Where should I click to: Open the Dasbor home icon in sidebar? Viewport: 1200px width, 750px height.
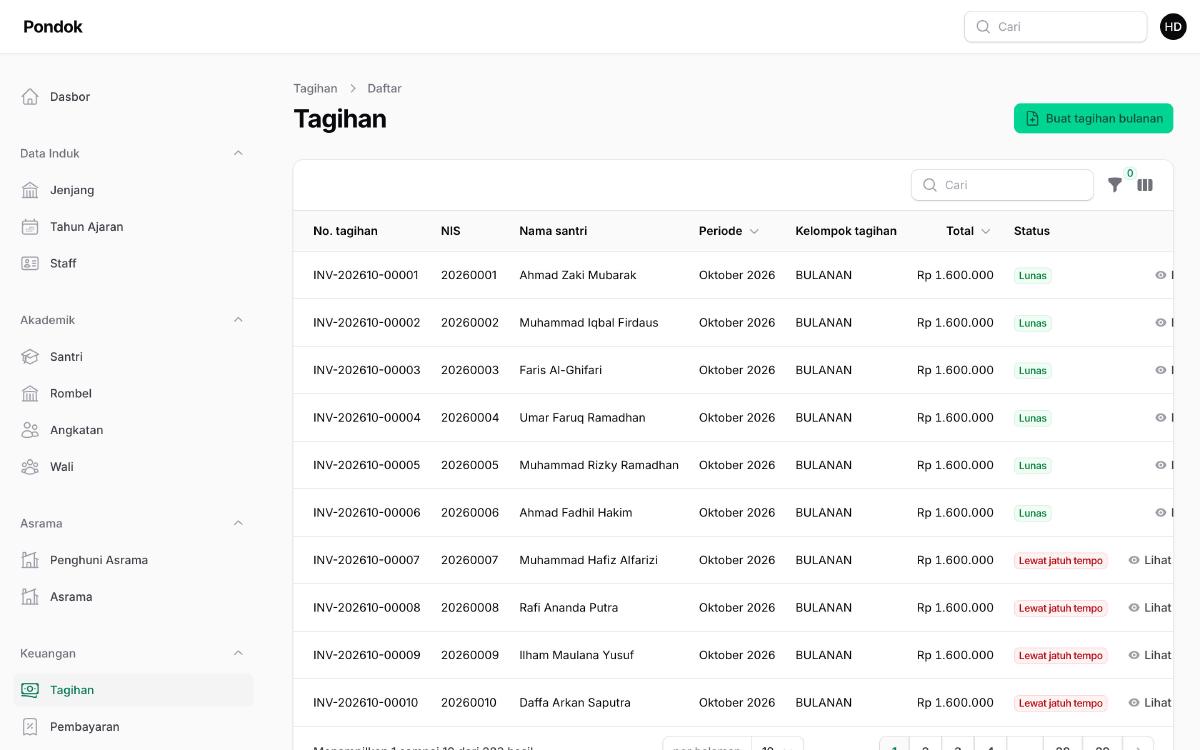(30, 97)
